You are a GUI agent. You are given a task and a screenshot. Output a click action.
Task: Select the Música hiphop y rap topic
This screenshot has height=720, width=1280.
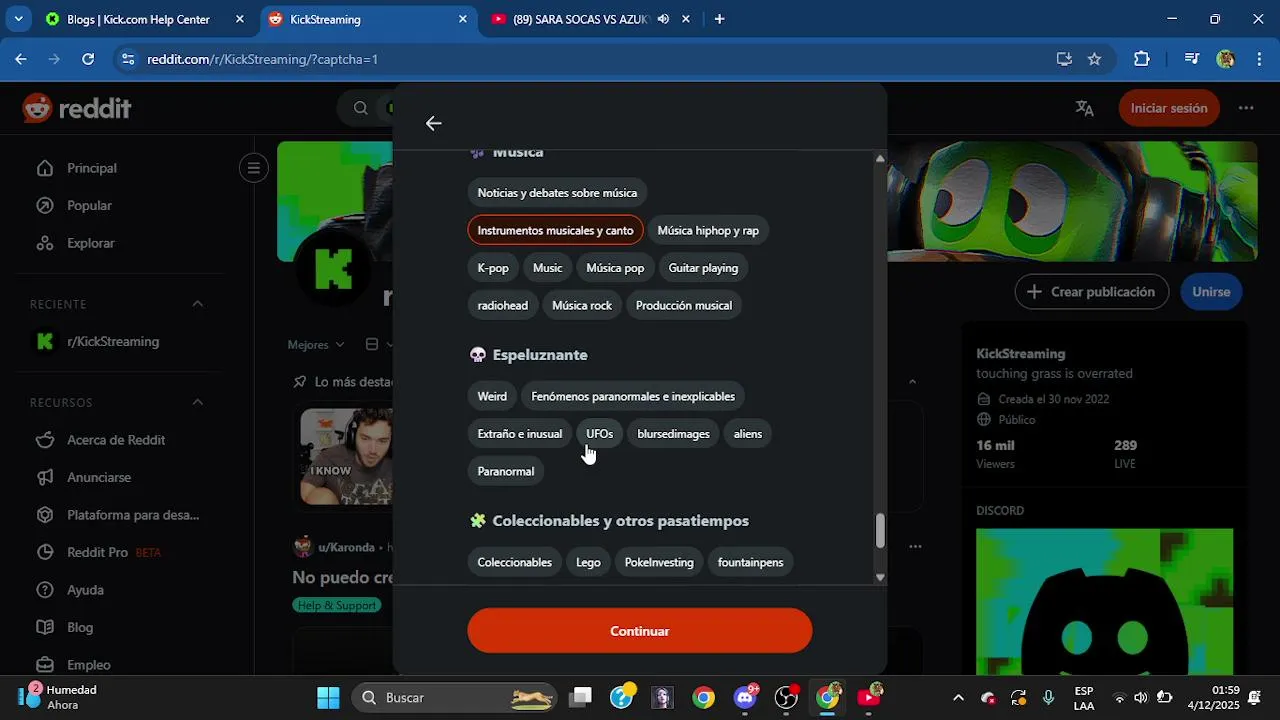[x=708, y=230]
